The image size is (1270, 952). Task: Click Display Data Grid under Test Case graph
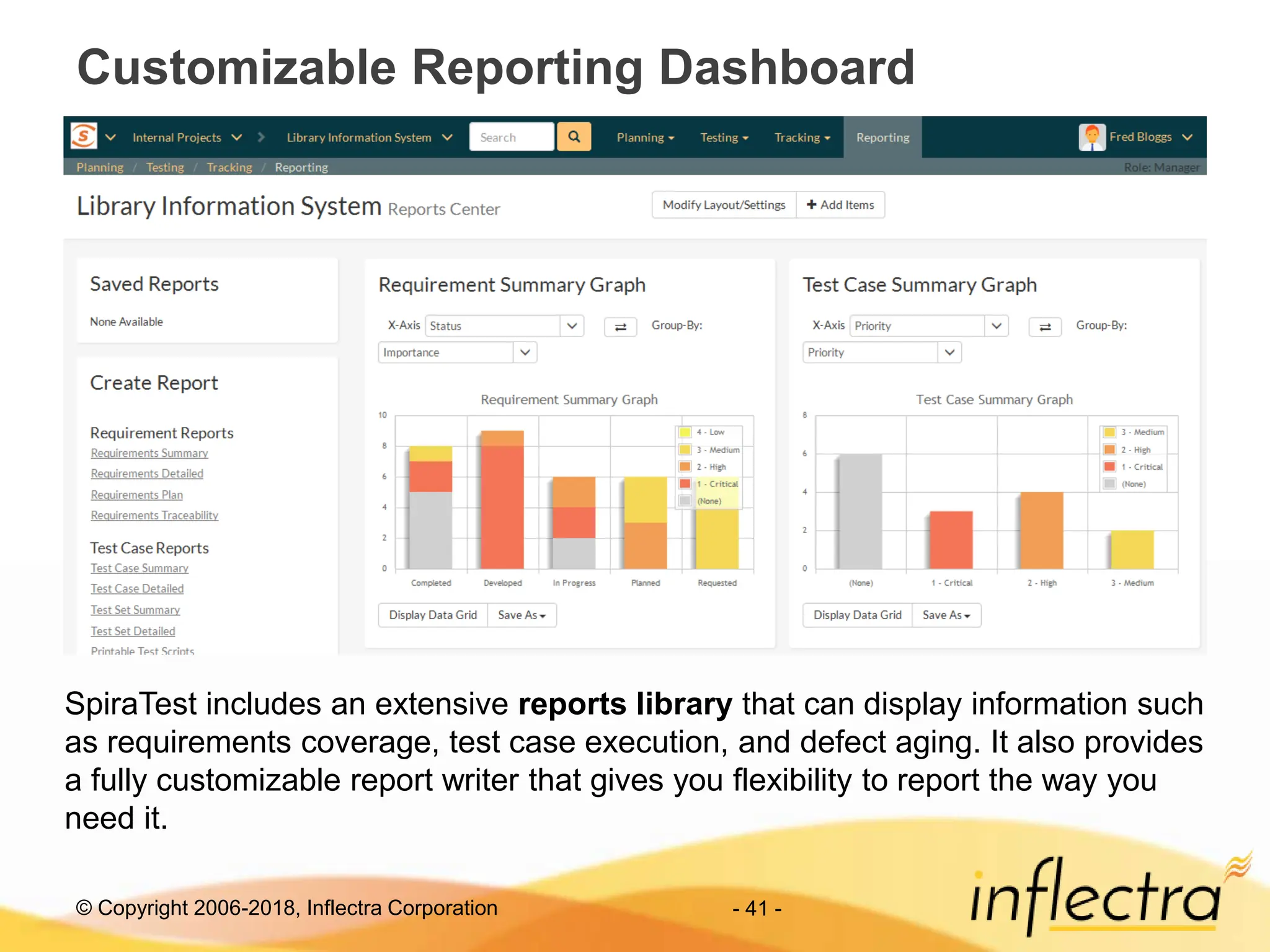coord(857,615)
